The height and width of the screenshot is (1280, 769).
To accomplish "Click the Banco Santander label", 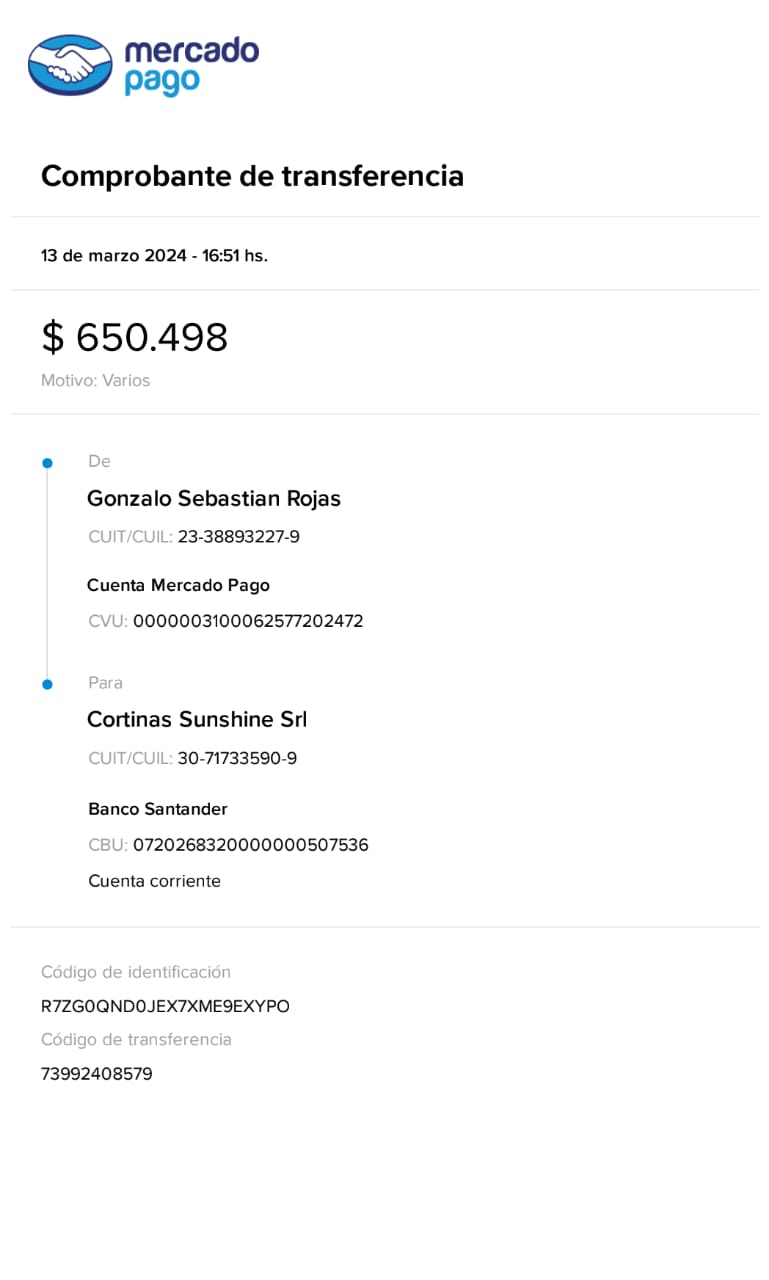I will point(158,809).
